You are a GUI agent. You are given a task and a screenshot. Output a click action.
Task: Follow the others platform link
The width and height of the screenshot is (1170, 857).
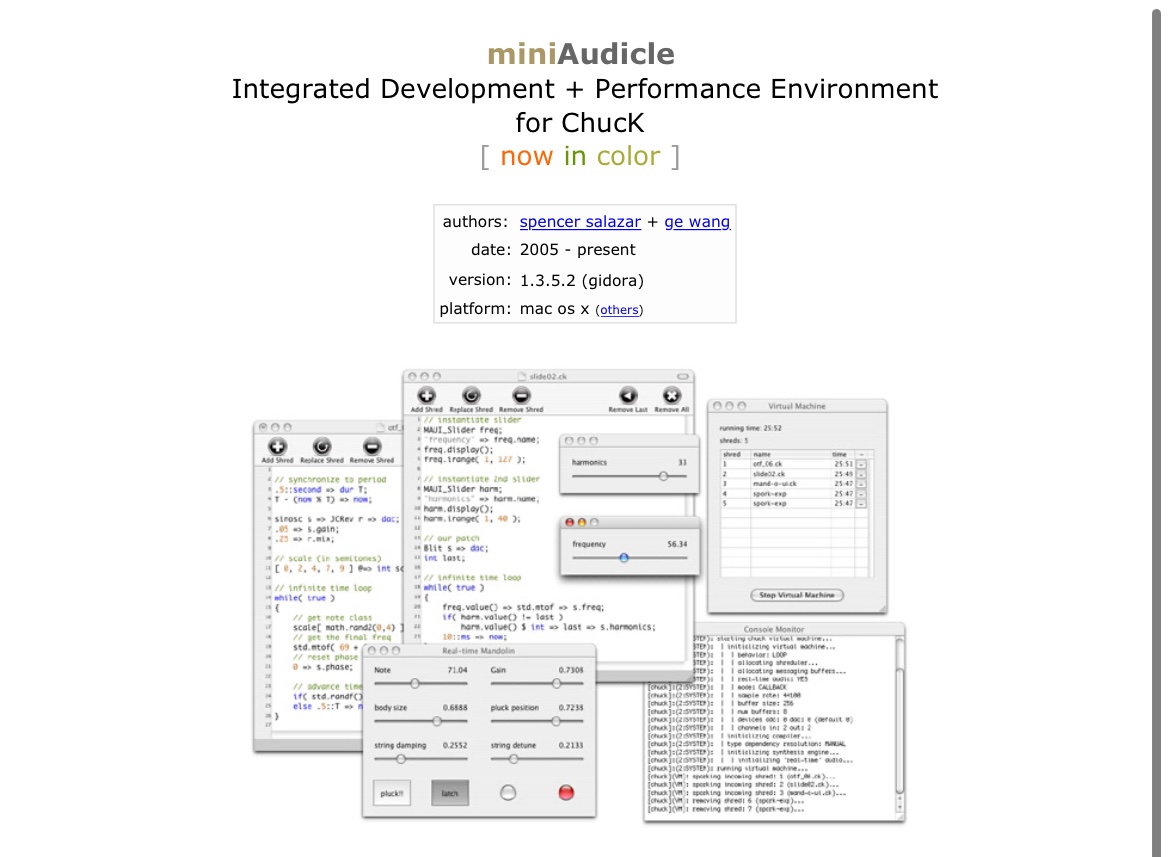coord(619,310)
